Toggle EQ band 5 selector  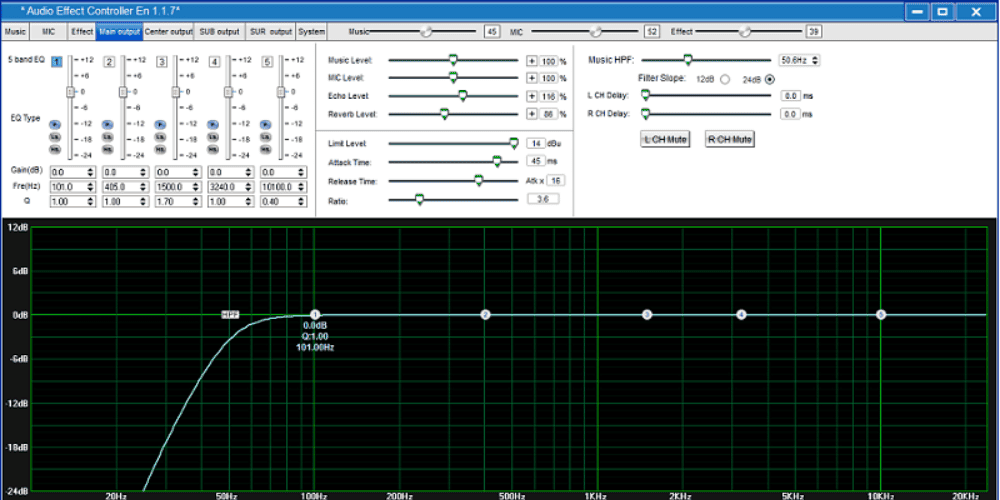point(268,62)
